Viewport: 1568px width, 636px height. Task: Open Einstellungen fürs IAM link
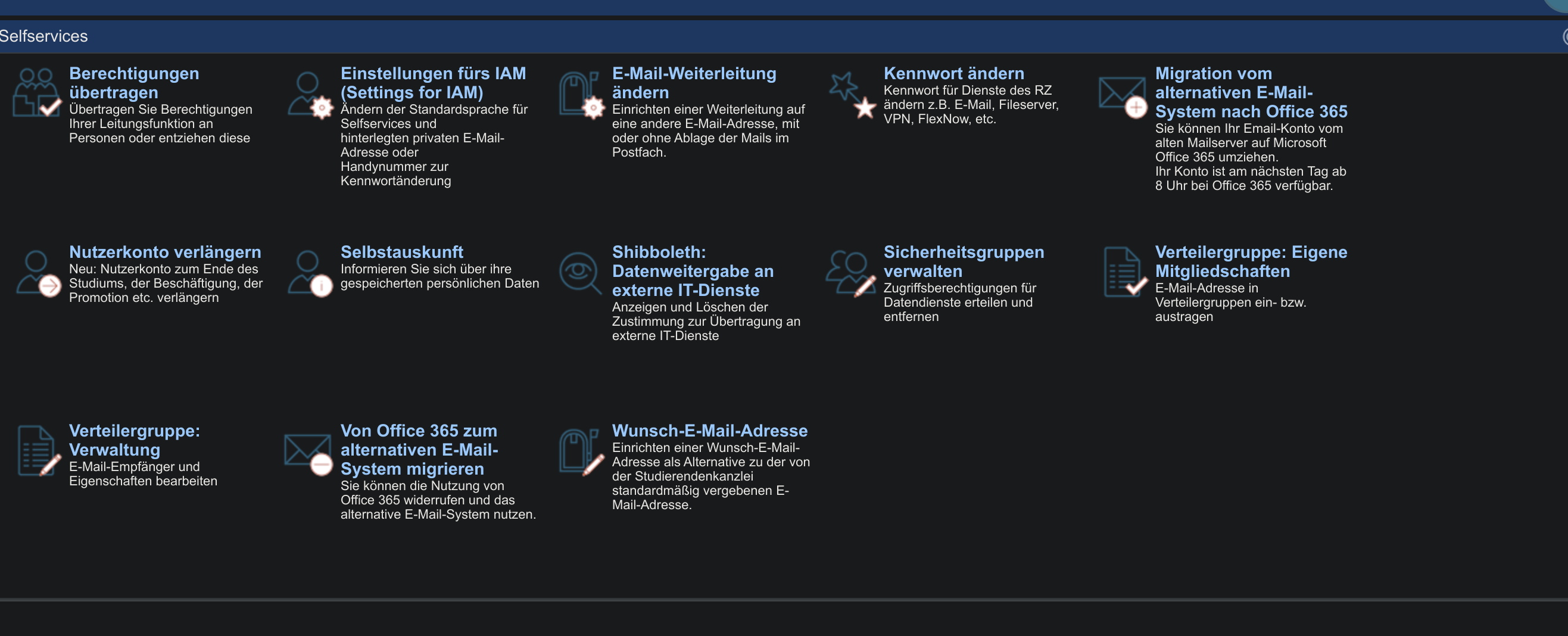coord(433,83)
